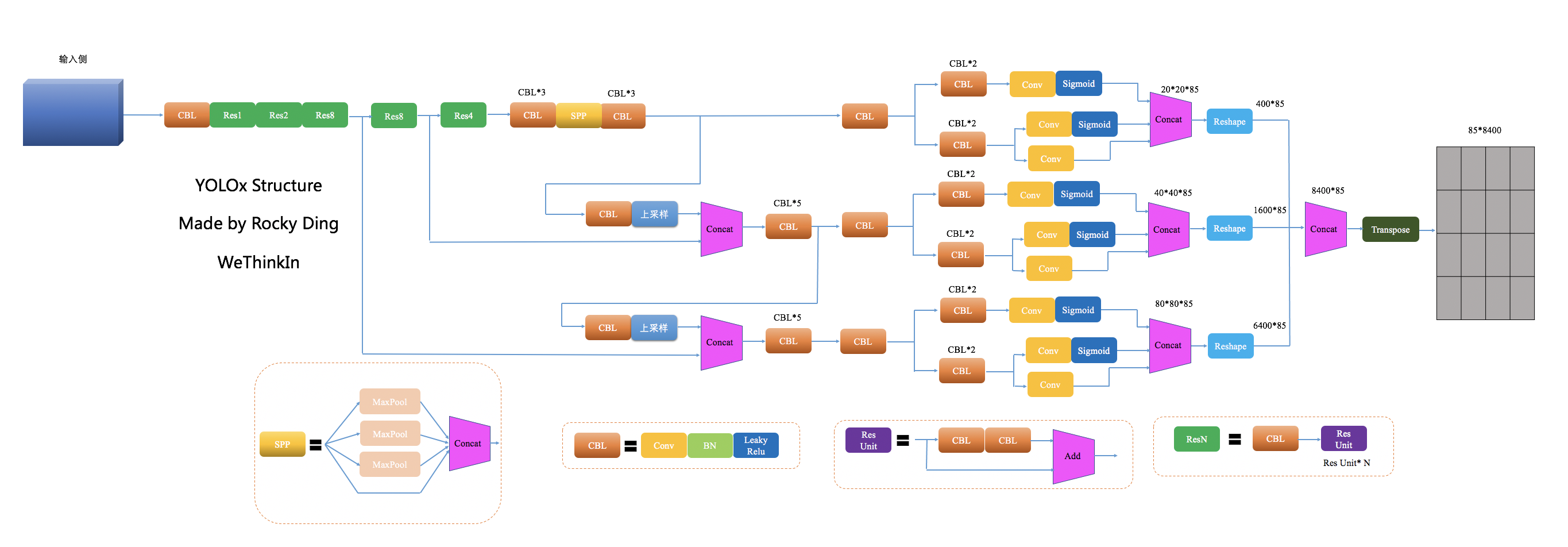Click the Res4 block
Viewport: 1568px width, 547px height.
click(x=463, y=115)
